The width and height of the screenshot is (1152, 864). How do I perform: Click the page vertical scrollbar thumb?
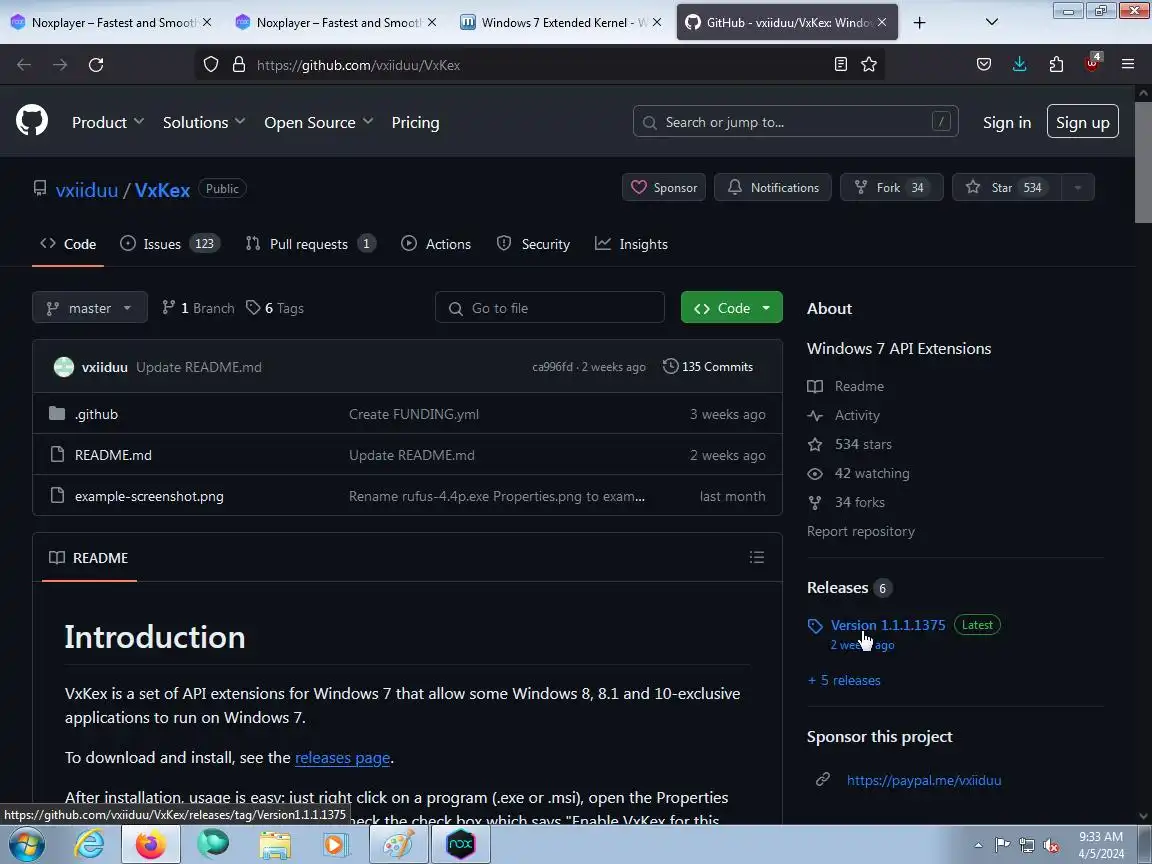[1143, 162]
